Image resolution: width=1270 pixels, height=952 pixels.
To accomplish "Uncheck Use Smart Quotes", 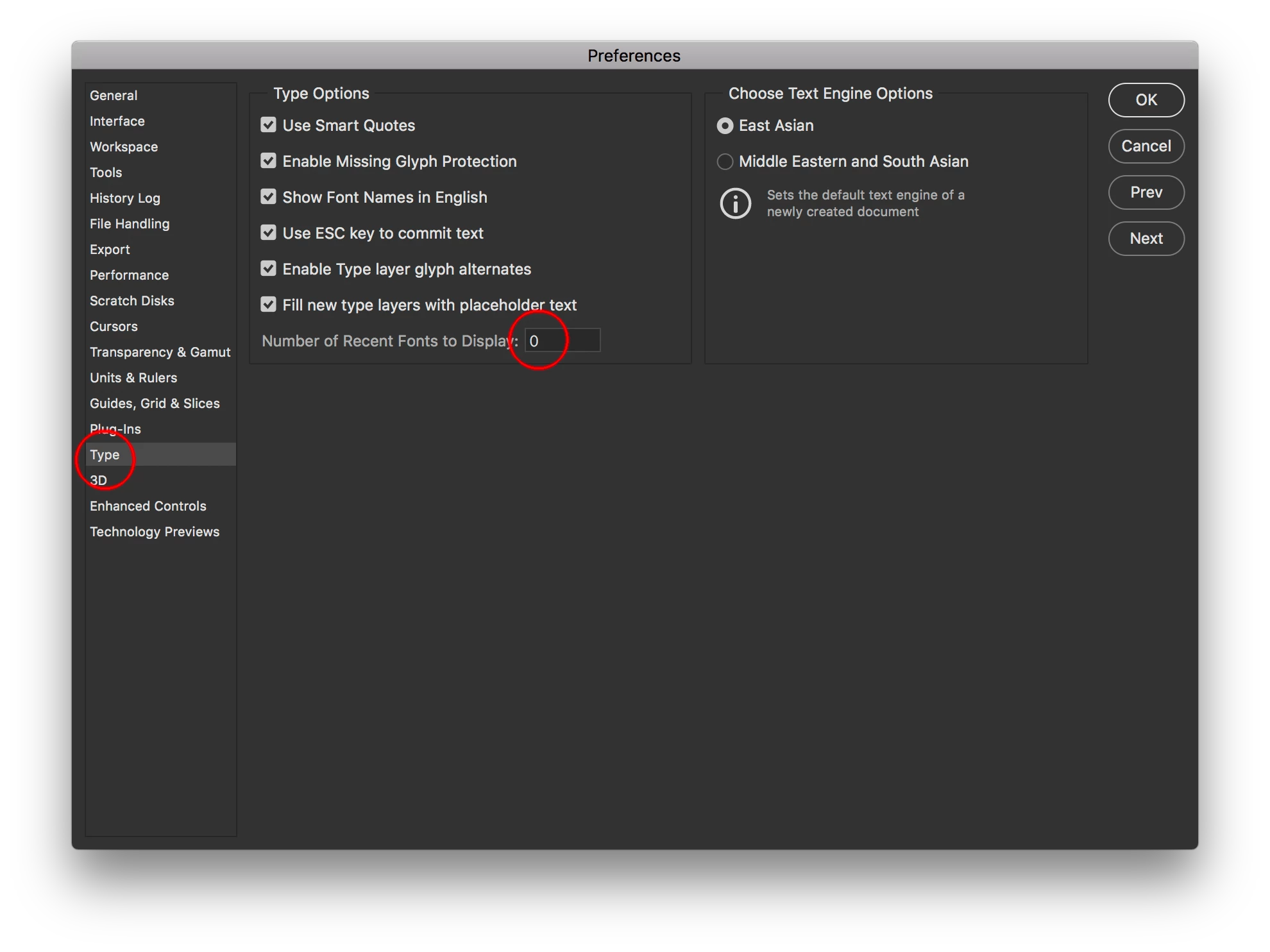I will [268, 125].
